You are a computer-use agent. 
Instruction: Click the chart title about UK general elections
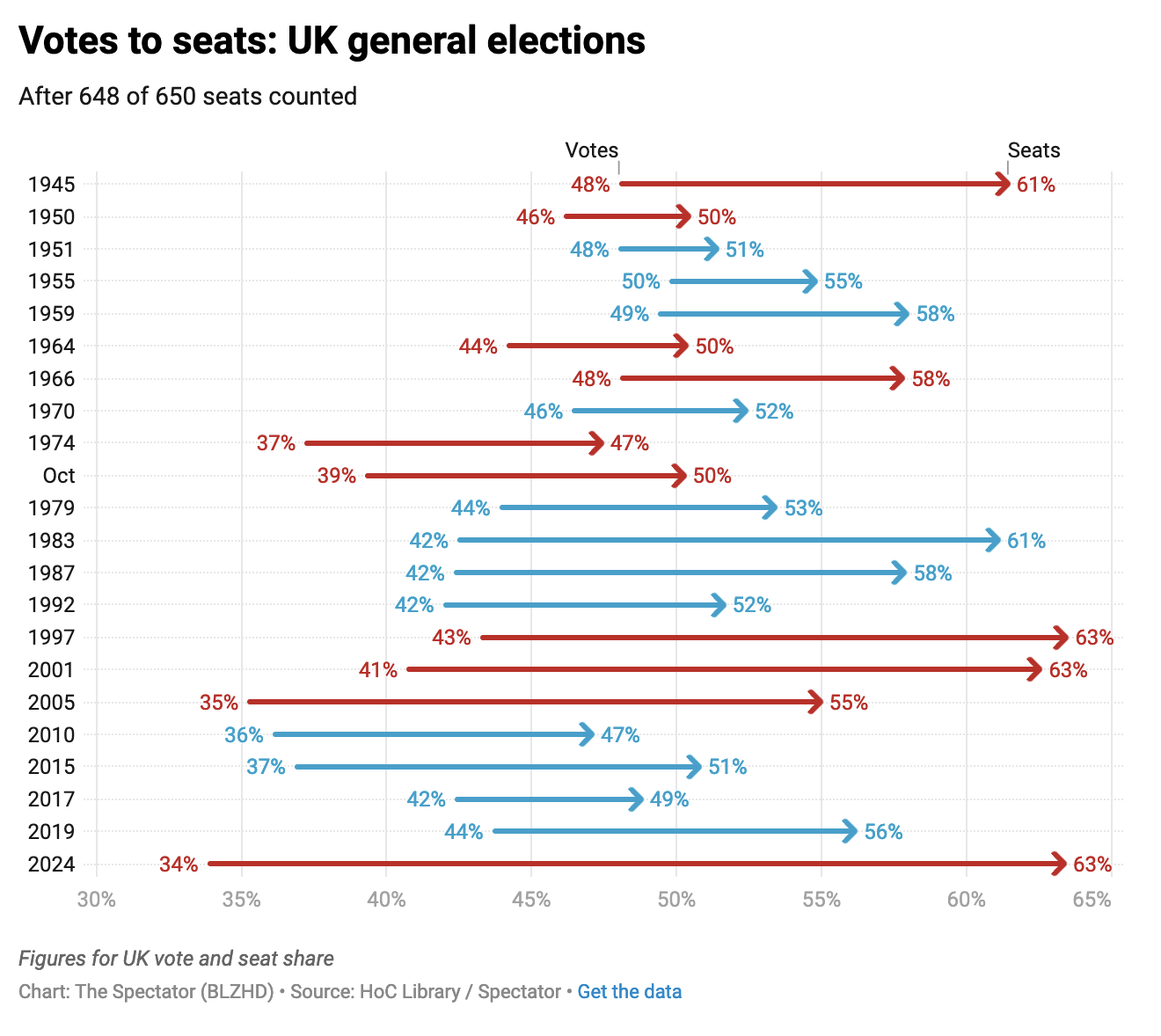332,40
